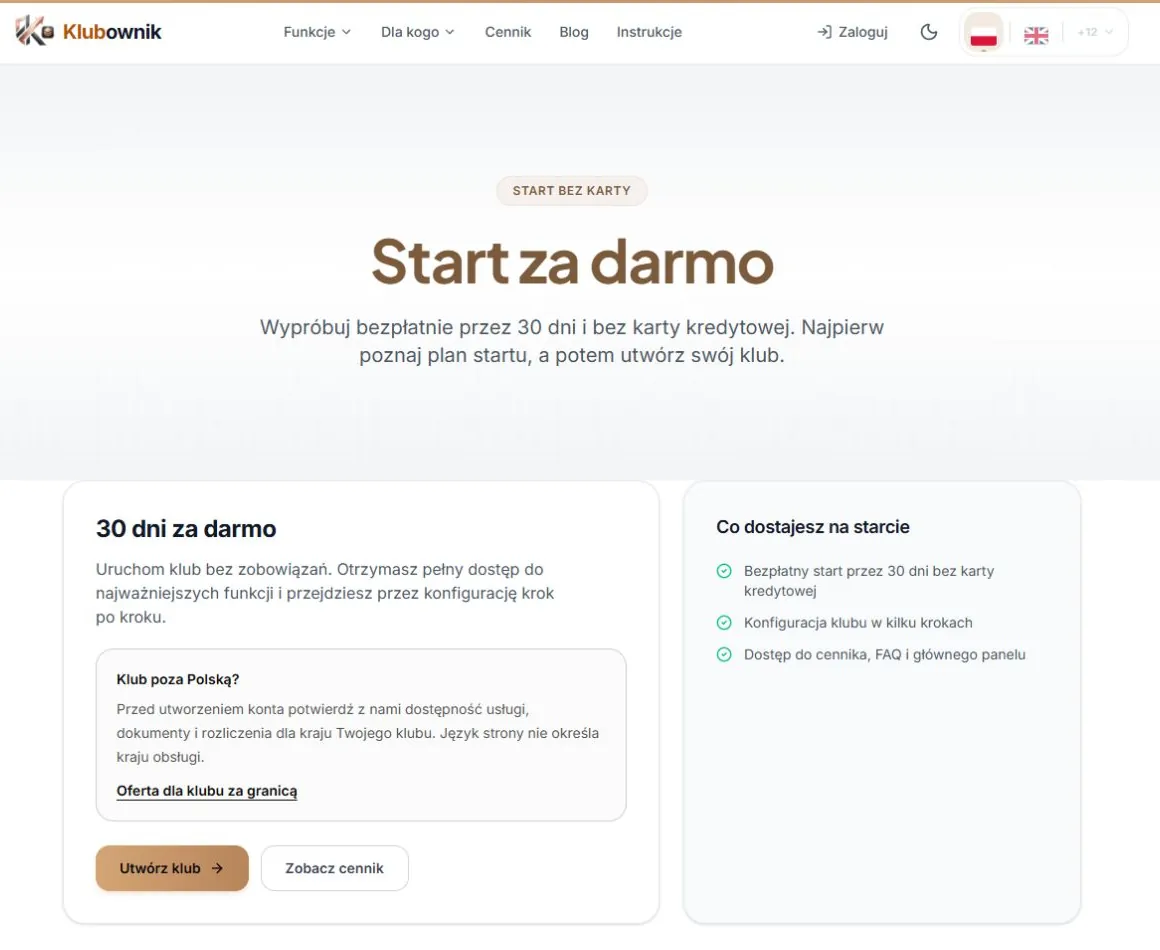
Task: Click the Utwórz klub button
Action: pos(172,868)
